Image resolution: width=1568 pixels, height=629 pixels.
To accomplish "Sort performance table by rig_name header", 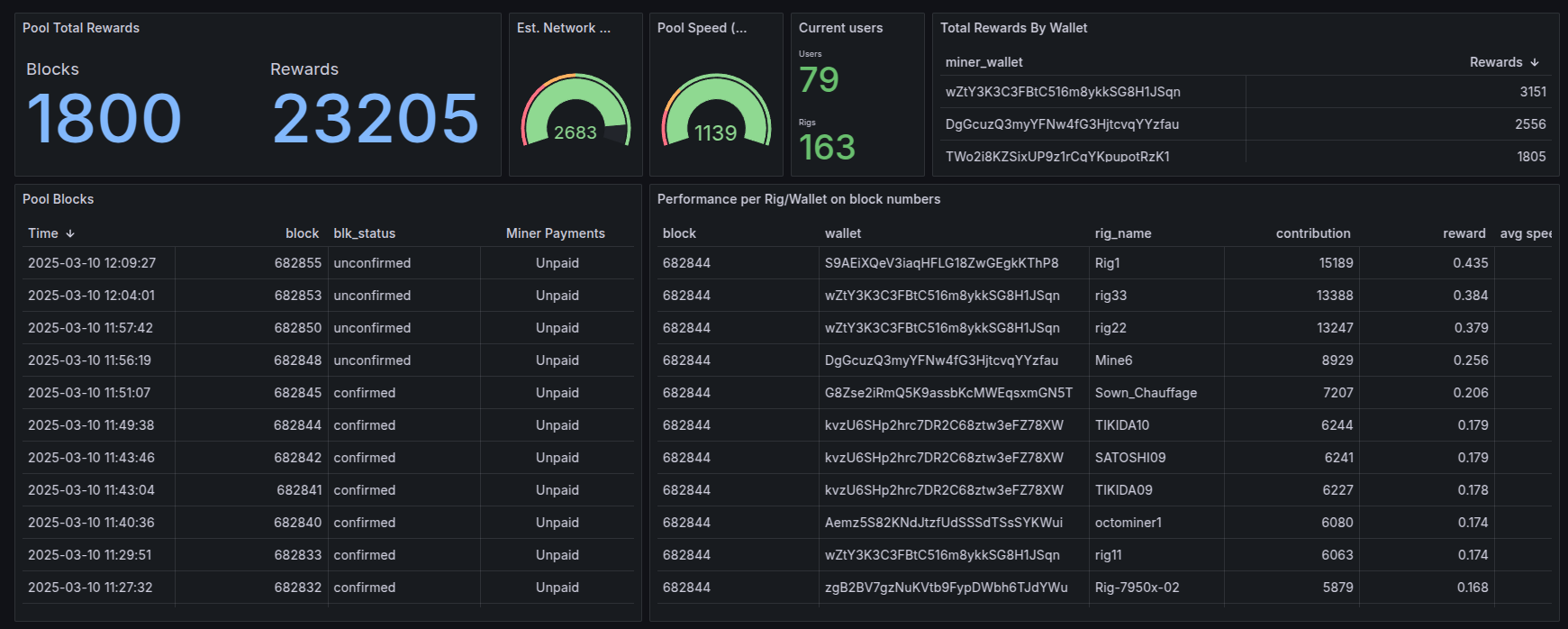I will [x=1123, y=233].
